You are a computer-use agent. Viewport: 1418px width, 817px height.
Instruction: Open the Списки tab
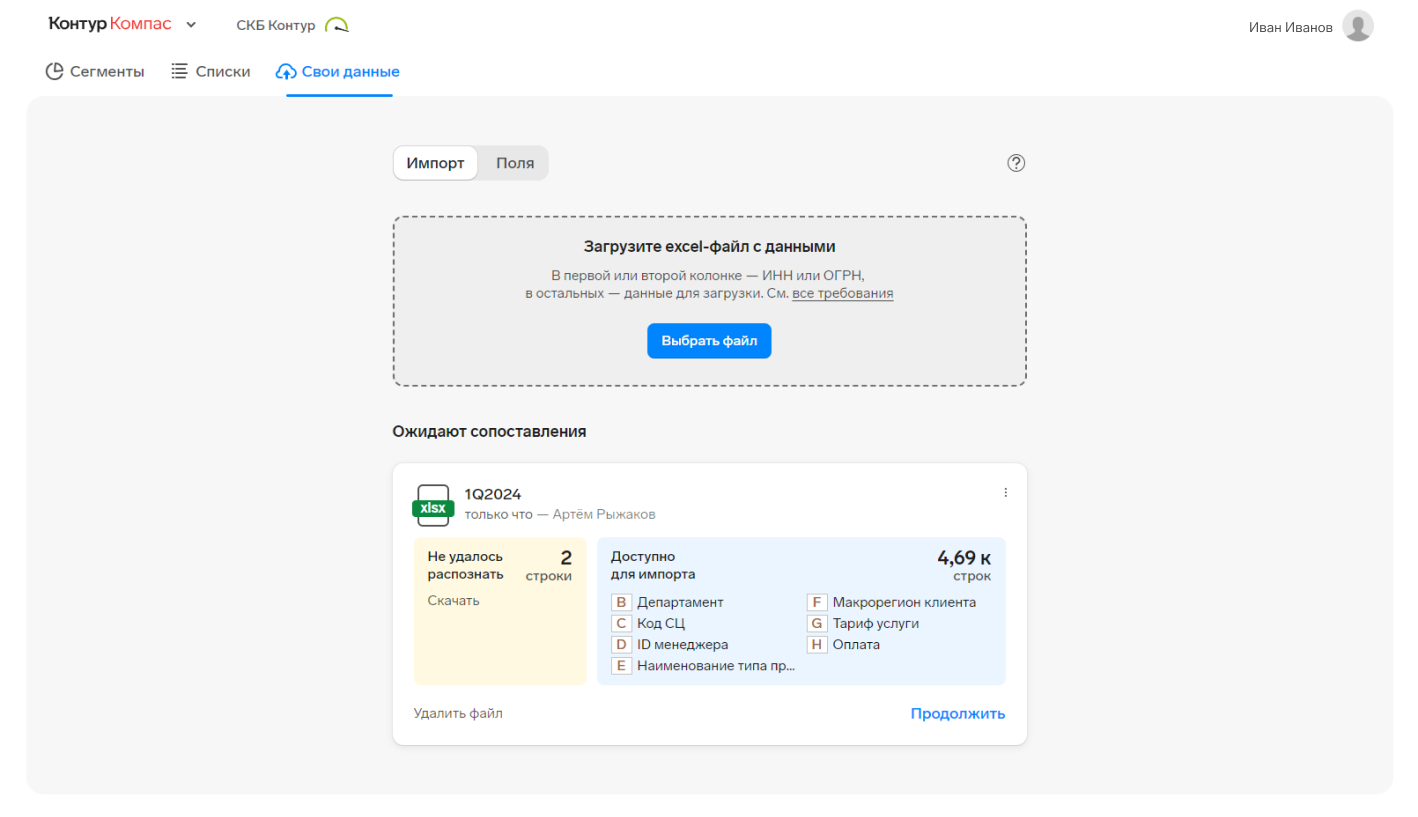tap(211, 72)
